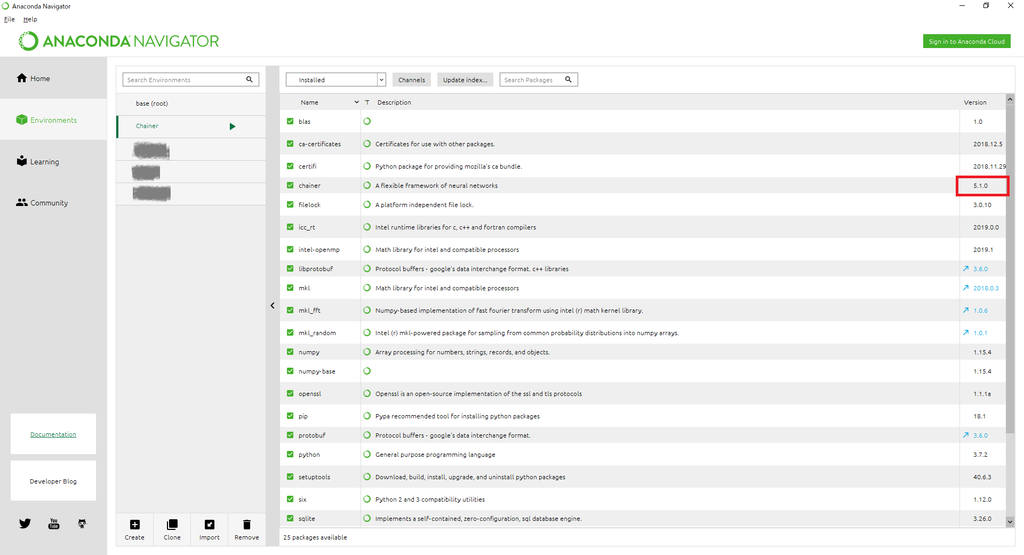Toggle the numpy package checkbox
Image resolution: width=1024 pixels, height=555 pixels.
click(290, 351)
